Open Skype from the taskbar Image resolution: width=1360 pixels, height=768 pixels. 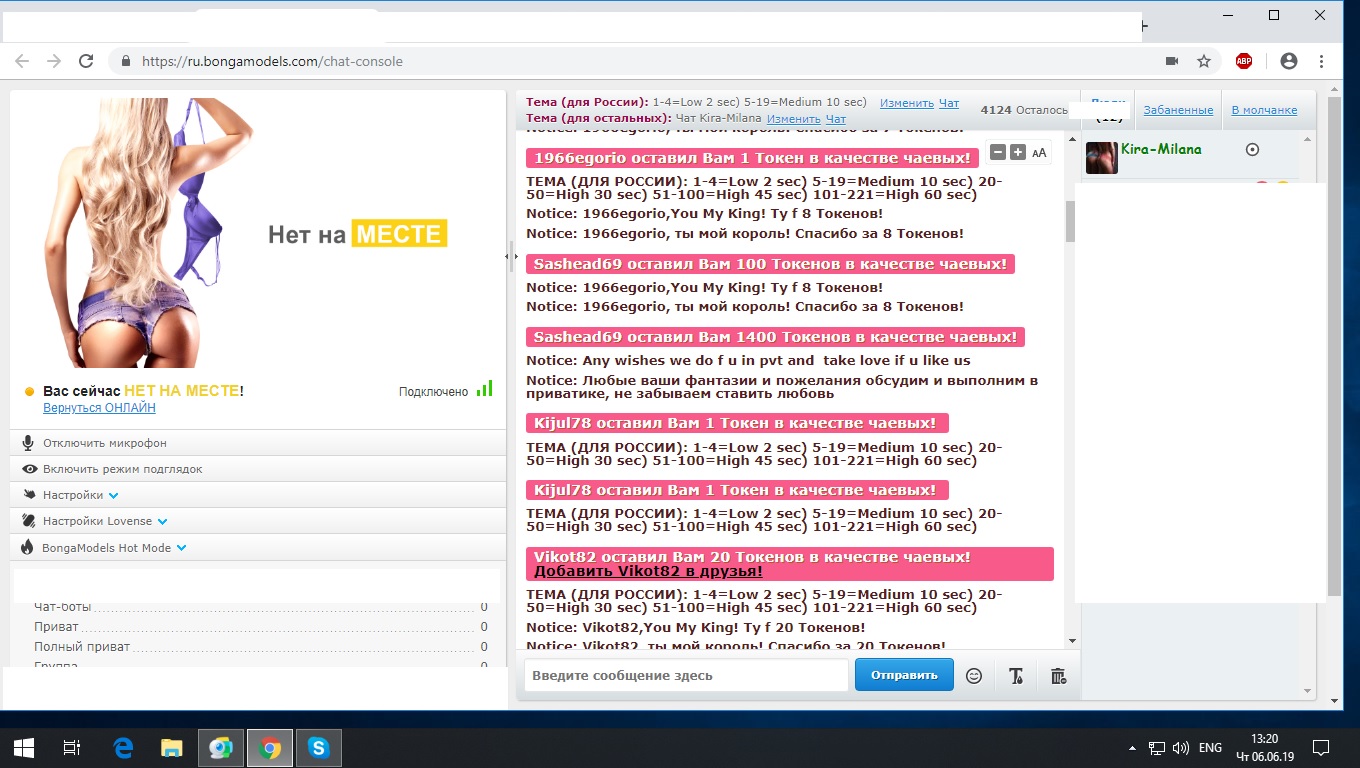(x=318, y=748)
